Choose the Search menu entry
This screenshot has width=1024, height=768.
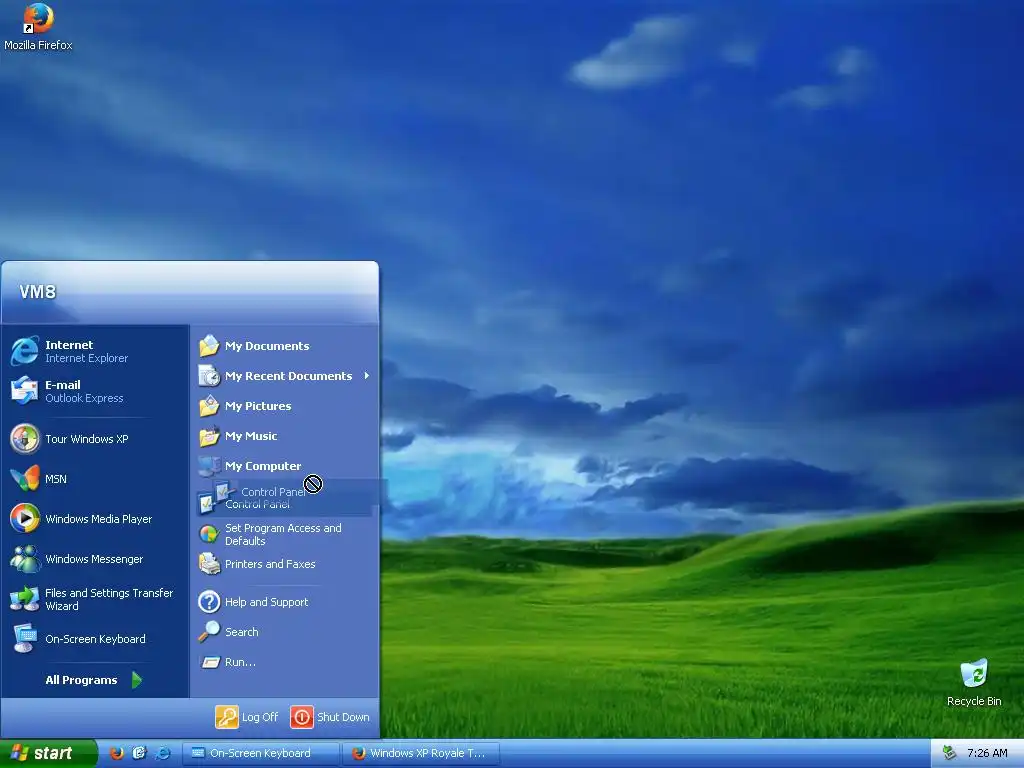click(284, 632)
